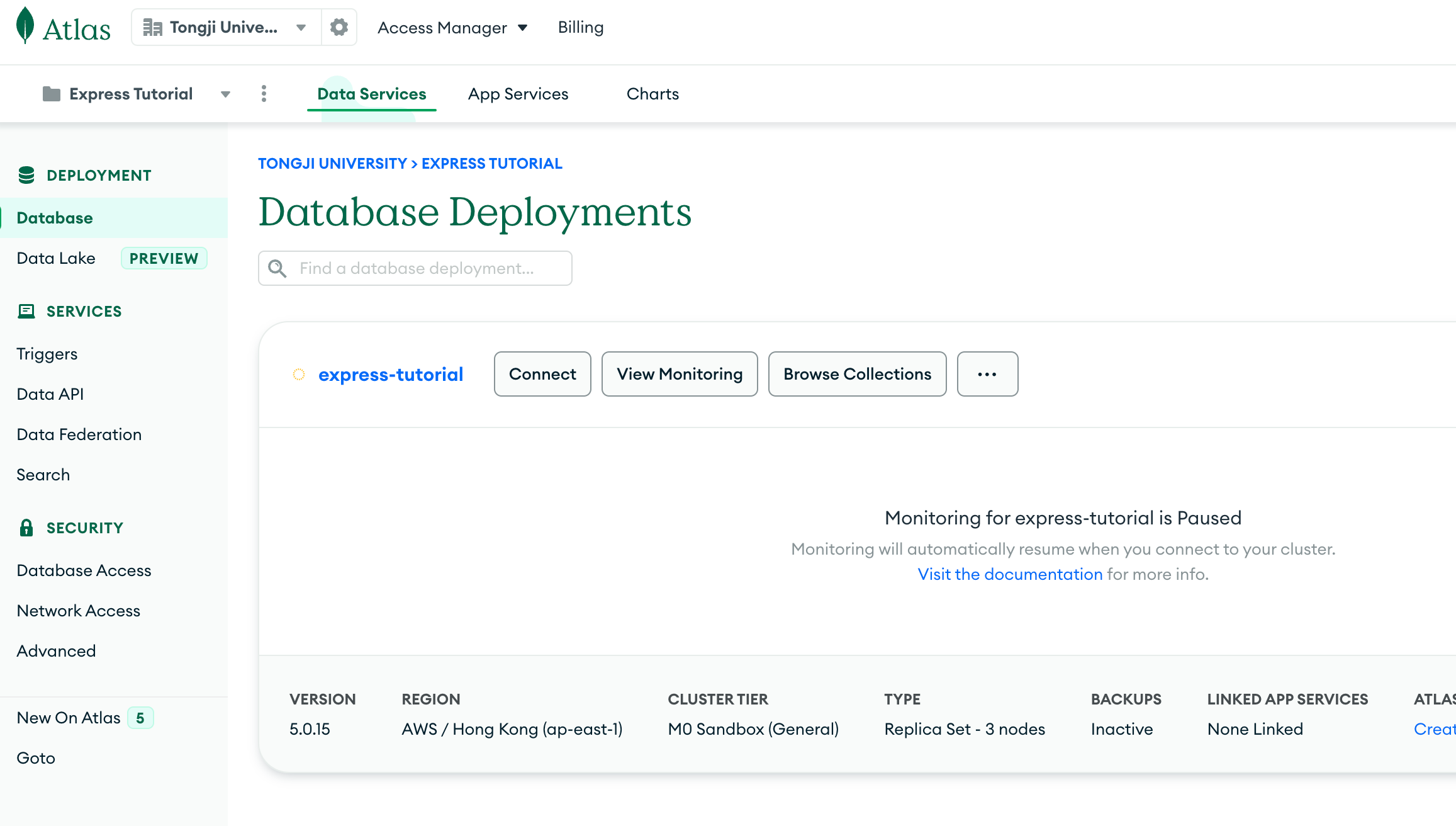The height and width of the screenshot is (826, 1456).
Task: Click the Express Tutorial folder icon
Action: [x=52, y=94]
